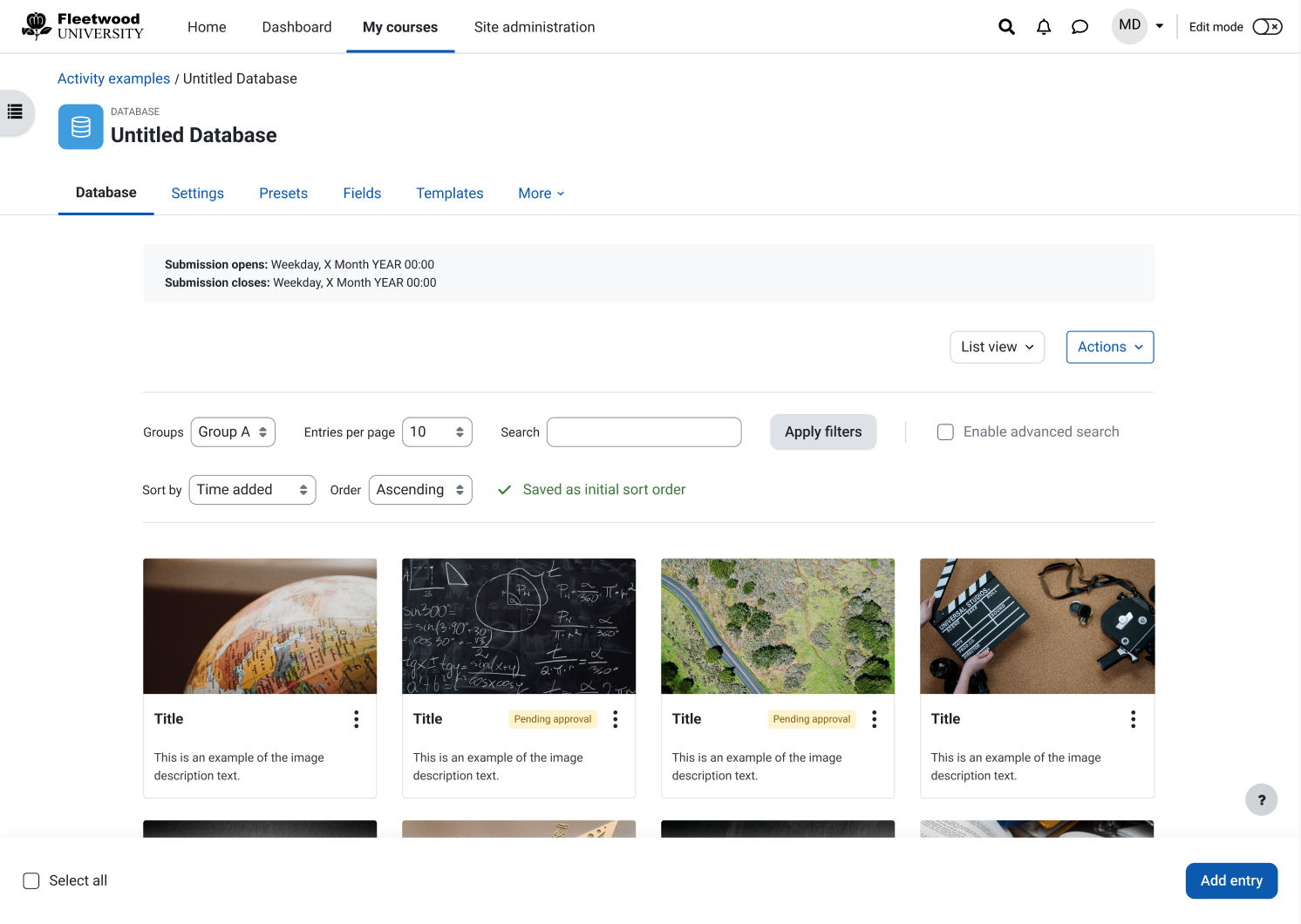The width and height of the screenshot is (1301, 924).
Task: Open the kebab menu on clapperboard card
Action: [x=1133, y=719]
